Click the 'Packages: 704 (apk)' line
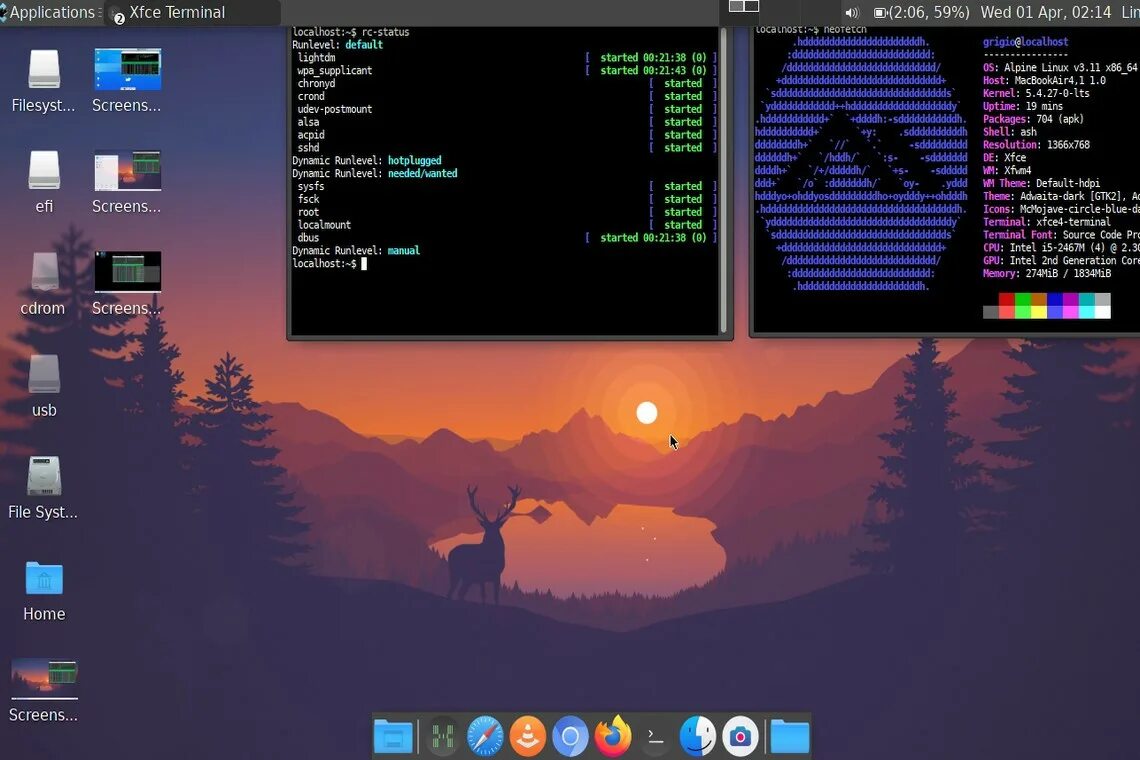The height and width of the screenshot is (760, 1140). point(1033,119)
